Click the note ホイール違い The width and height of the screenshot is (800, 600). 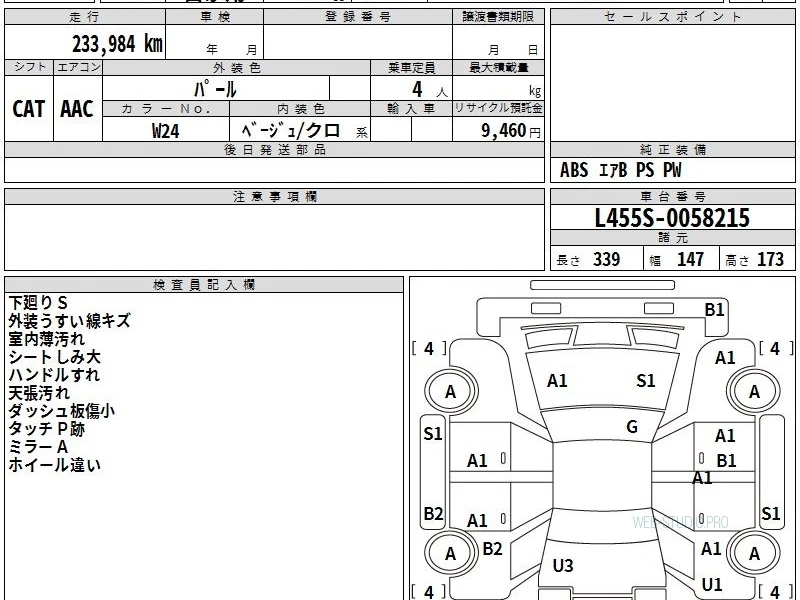click(x=55, y=465)
